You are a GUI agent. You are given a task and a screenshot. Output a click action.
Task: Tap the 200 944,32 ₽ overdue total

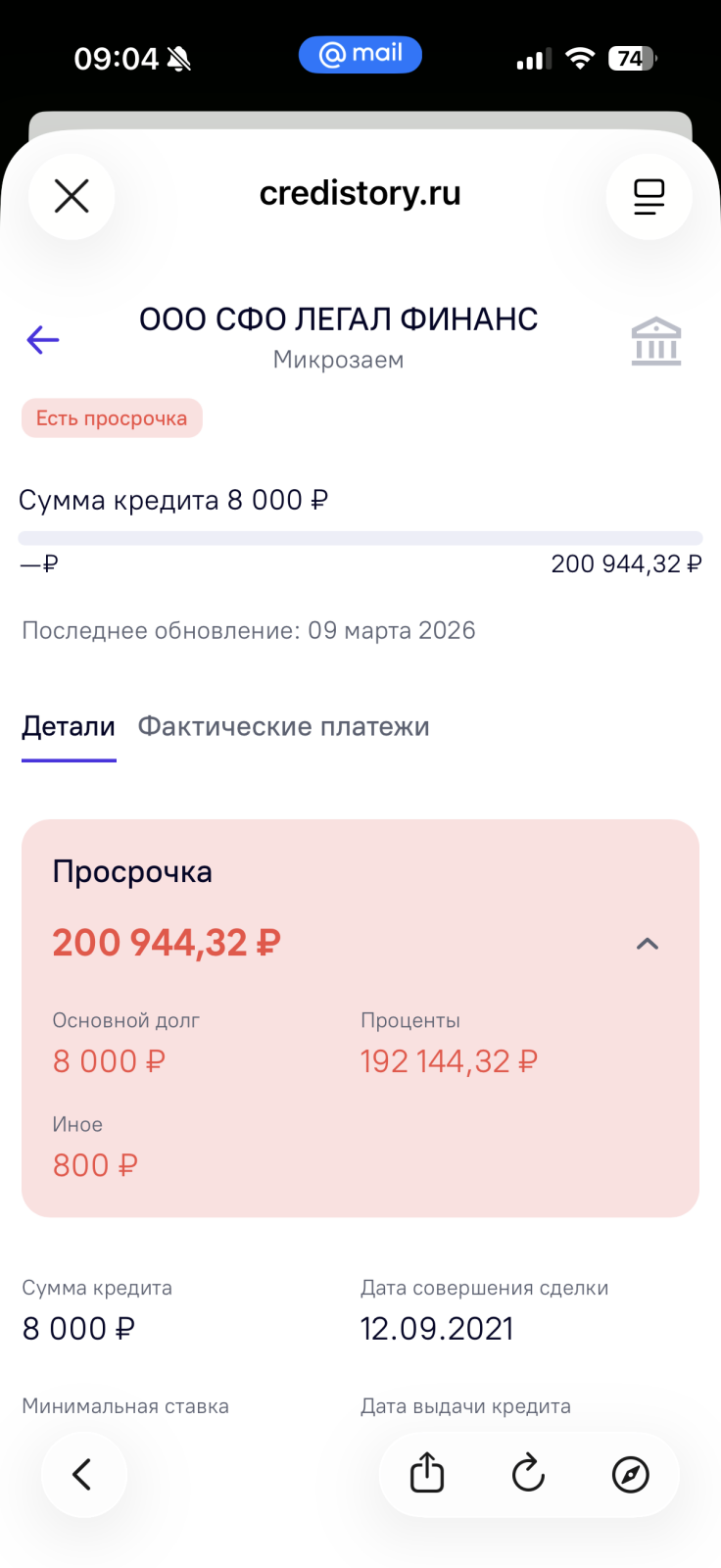coord(167,943)
